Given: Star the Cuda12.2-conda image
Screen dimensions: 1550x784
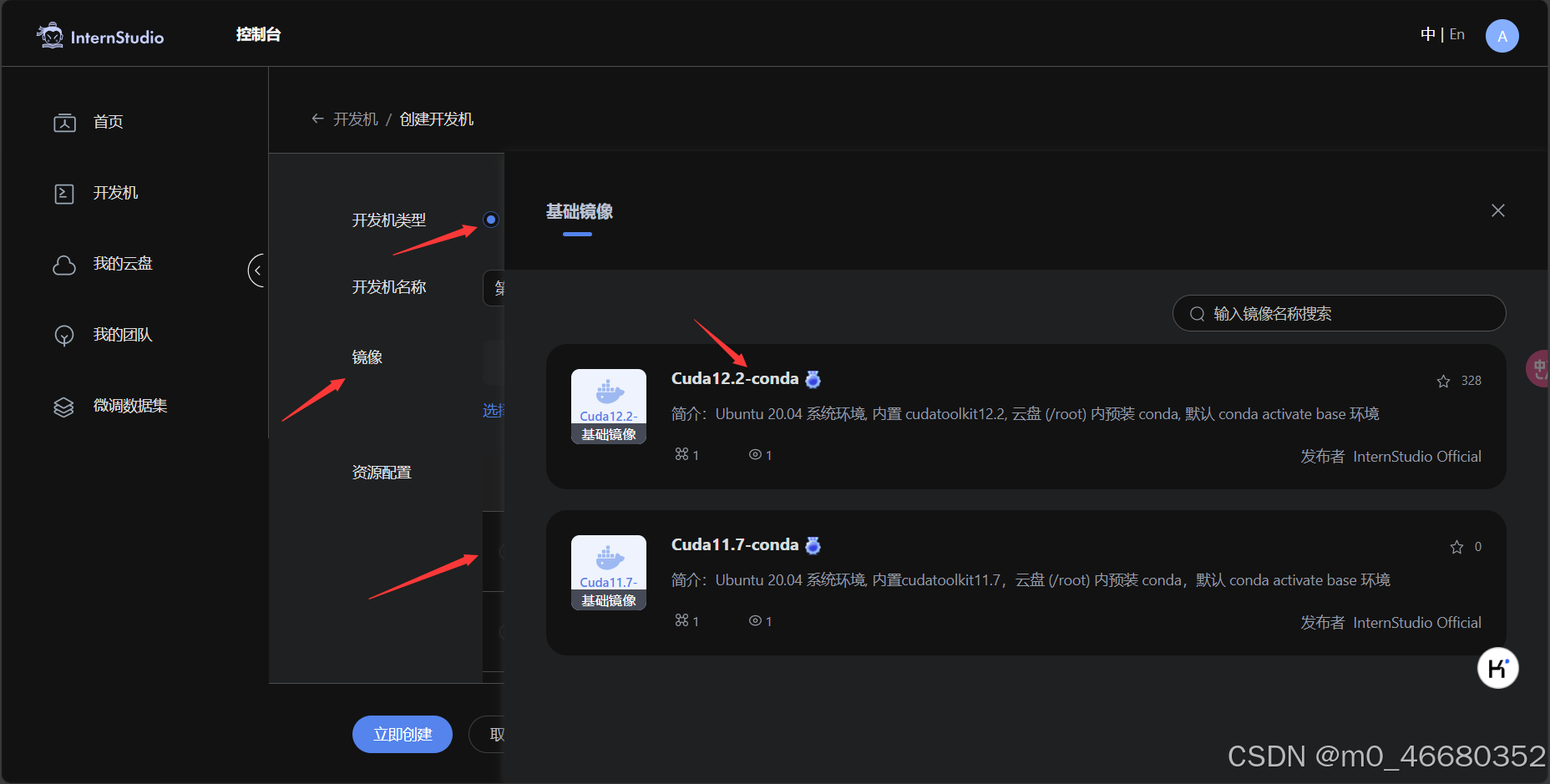Looking at the screenshot, I should coord(1443,381).
